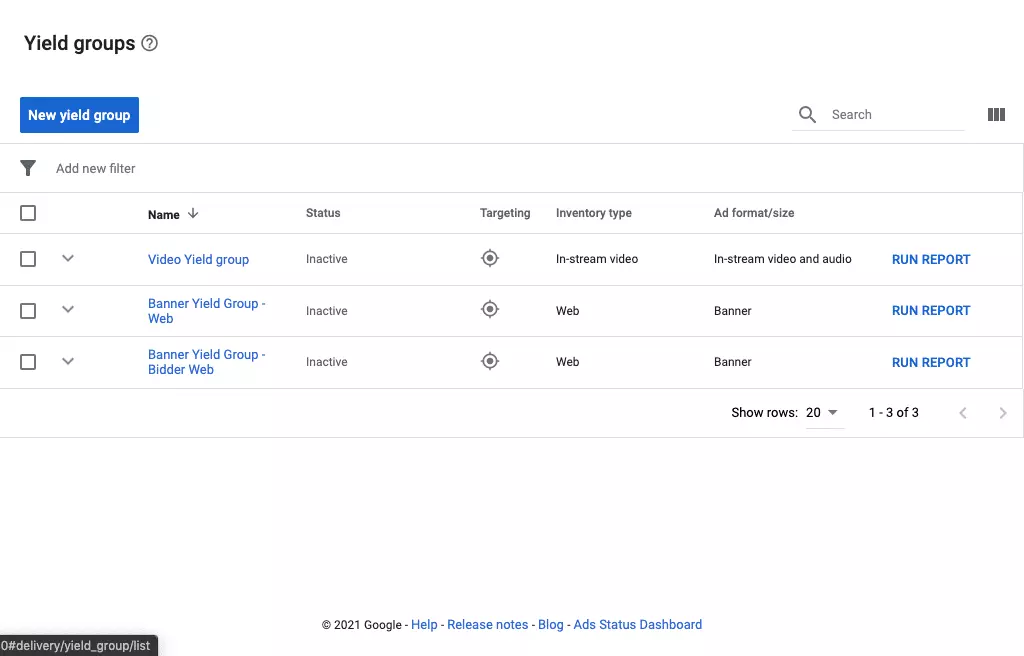Open the Blog footer link
Viewport: 1024px width, 656px height.
click(551, 625)
